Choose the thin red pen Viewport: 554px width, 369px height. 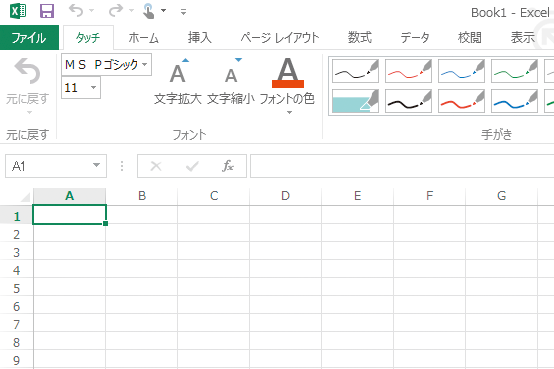pos(408,71)
